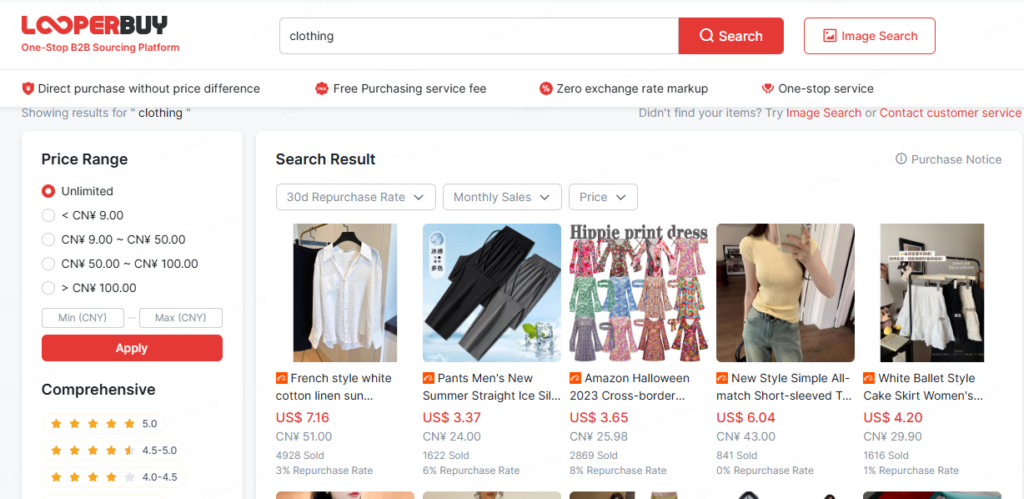The height and width of the screenshot is (499, 1024).
Task: Select the < CN¥ 9.00 price option
Action: 48,216
